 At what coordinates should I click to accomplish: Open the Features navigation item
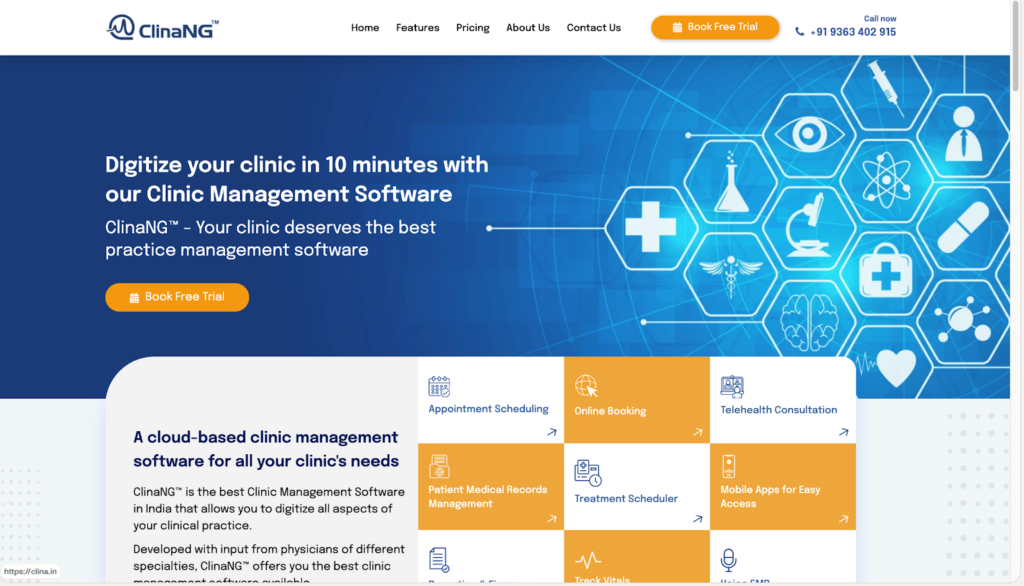tap(417, 28)
